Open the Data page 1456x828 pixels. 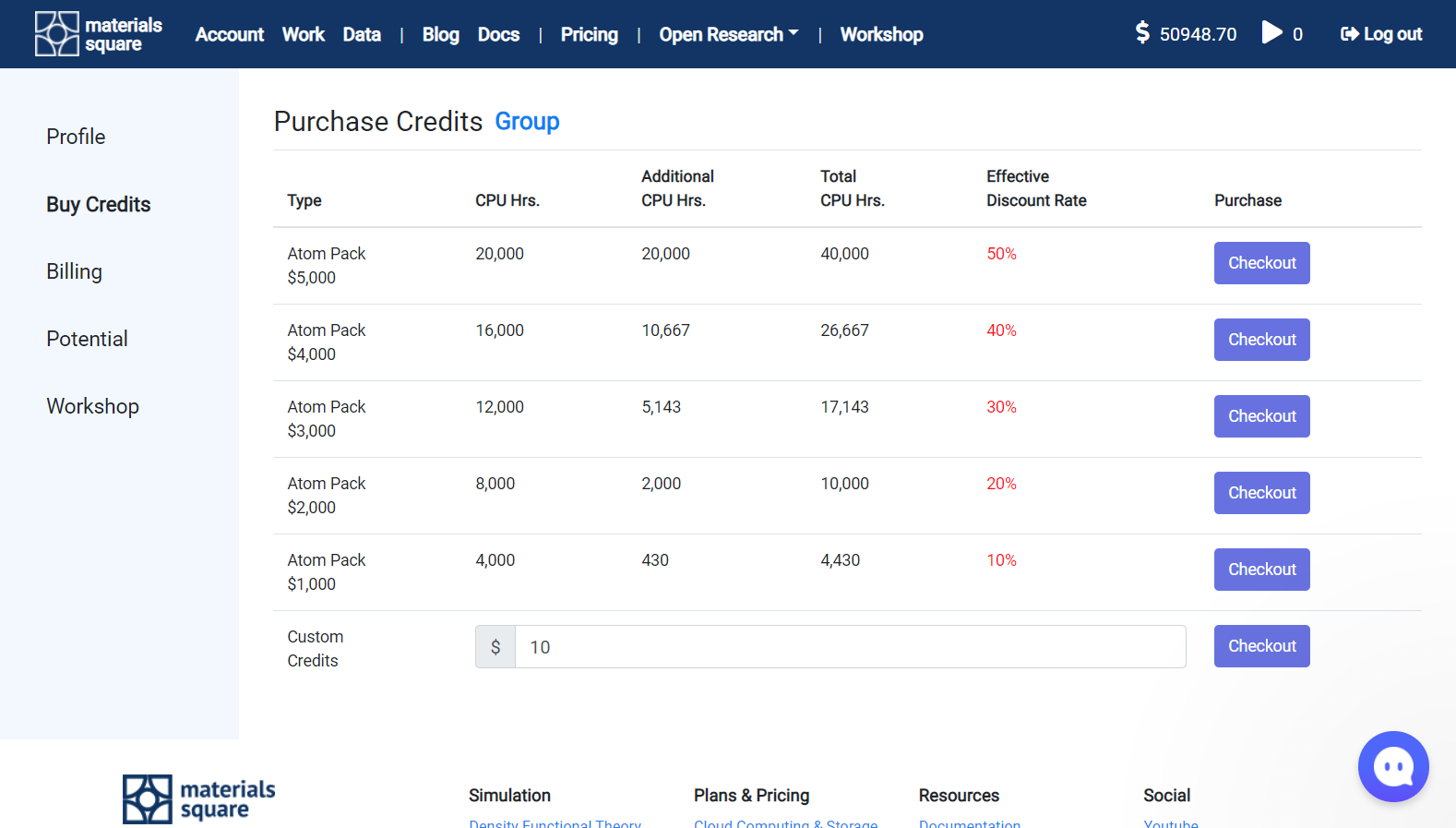click(362, 34)
